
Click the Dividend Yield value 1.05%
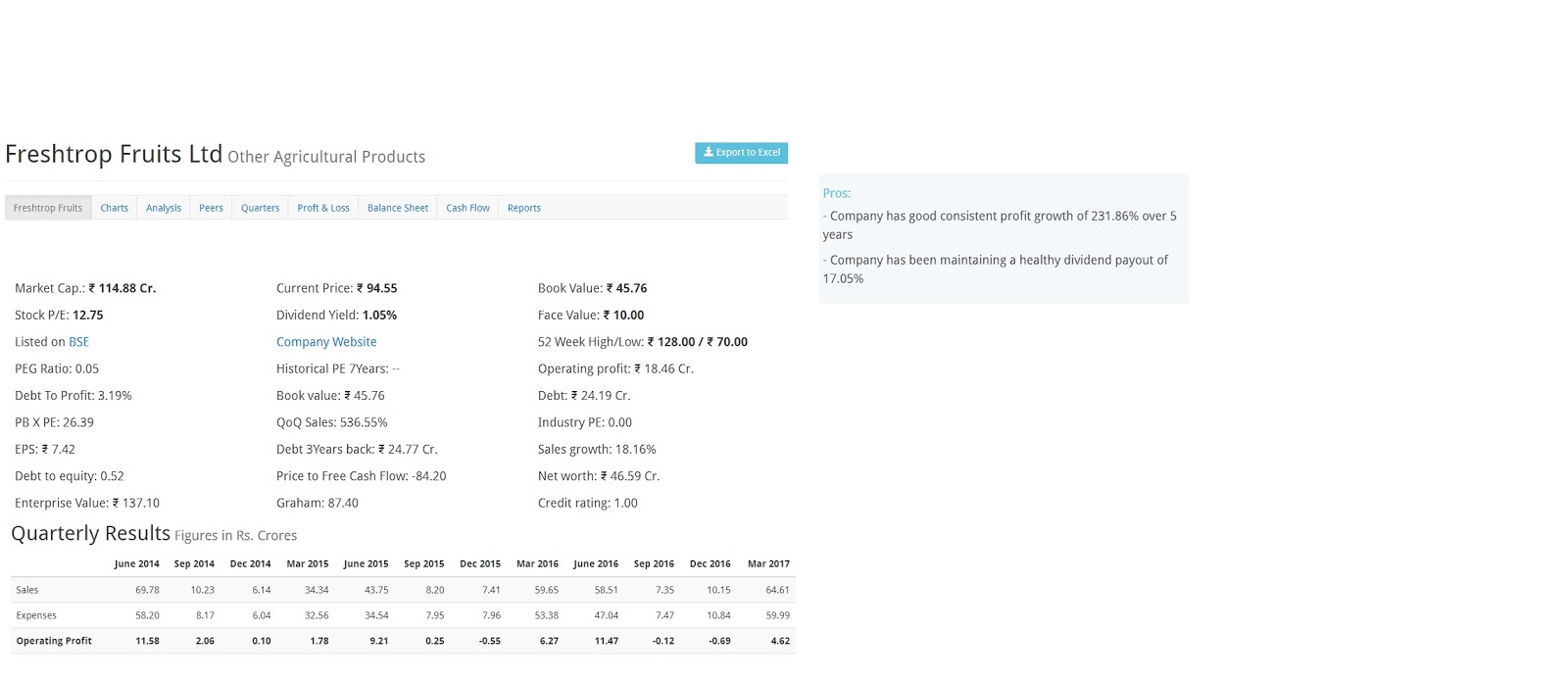pos(379,316)
